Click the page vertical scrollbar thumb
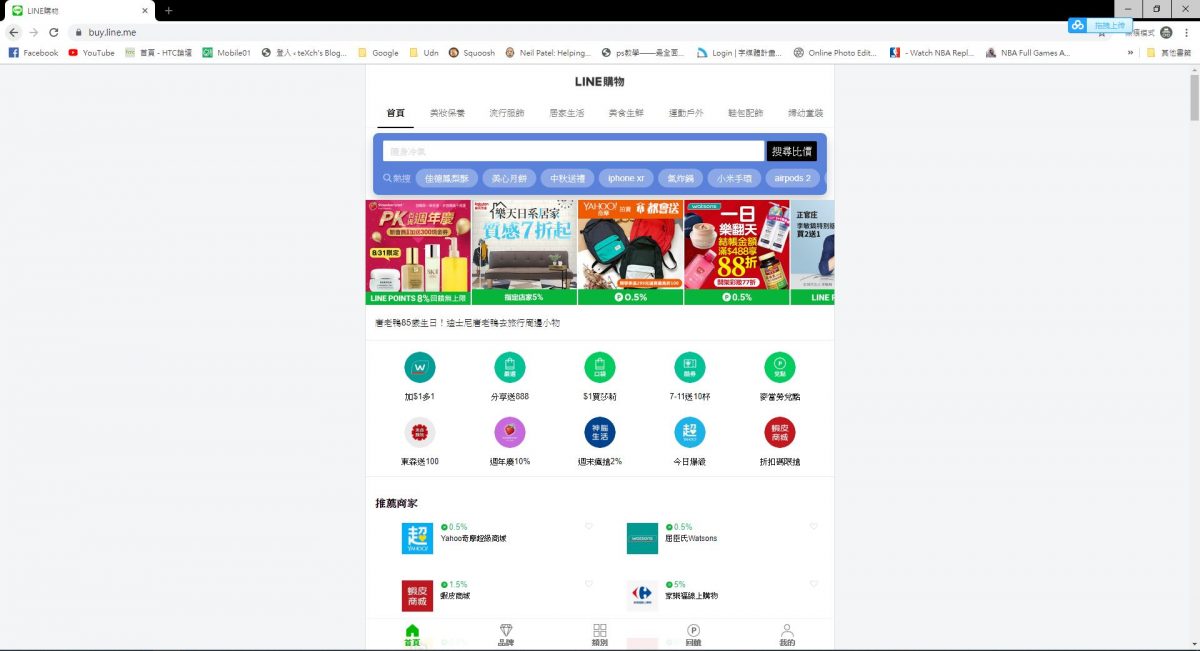The image size is (1200, 651). pyautogui.click(x=1194, y=97)
